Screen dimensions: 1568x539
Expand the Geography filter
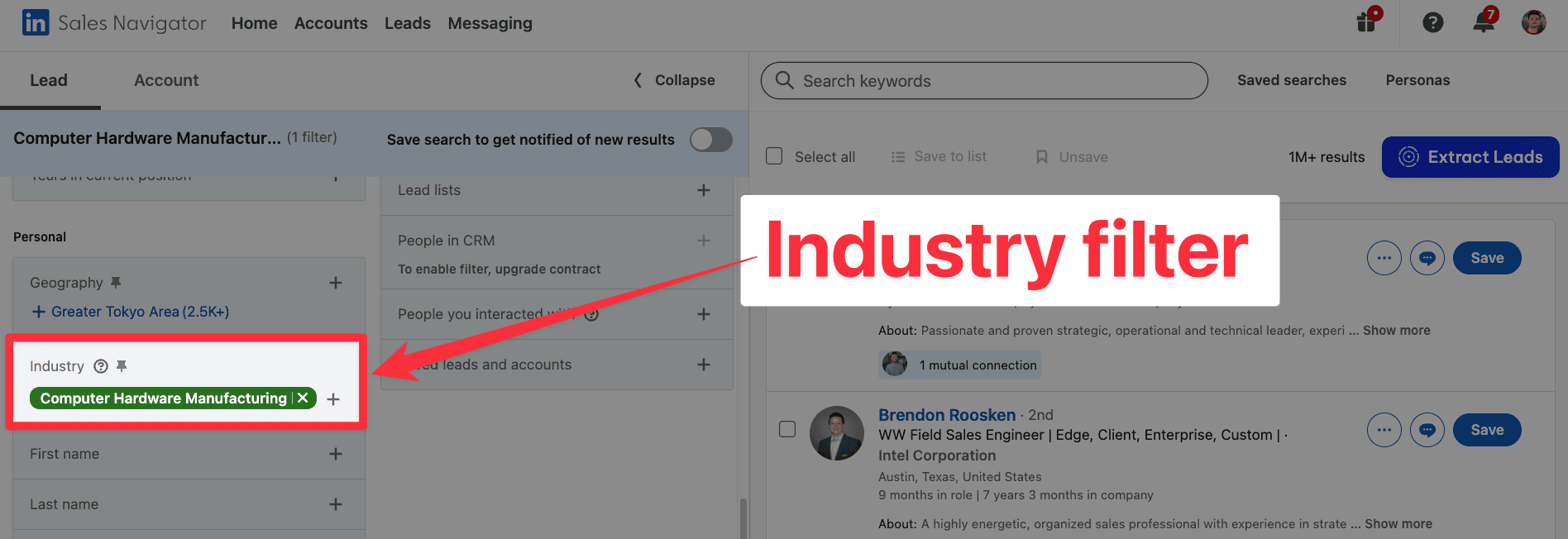[x=336, y=283]
